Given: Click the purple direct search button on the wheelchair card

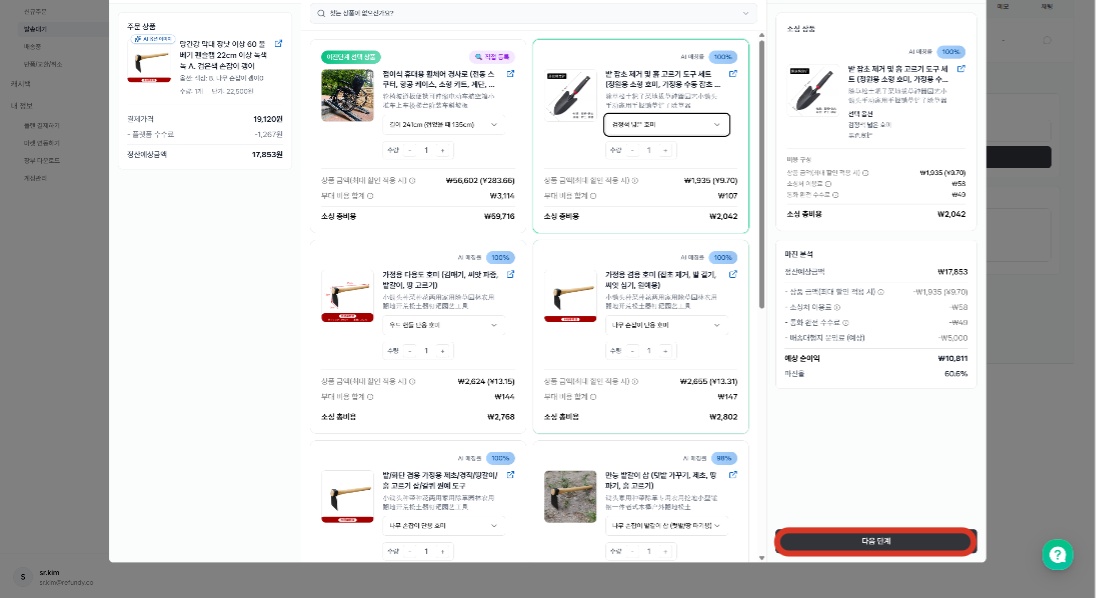Looking at the screenshot, I should pyautogui.click(x=493, y=57).
